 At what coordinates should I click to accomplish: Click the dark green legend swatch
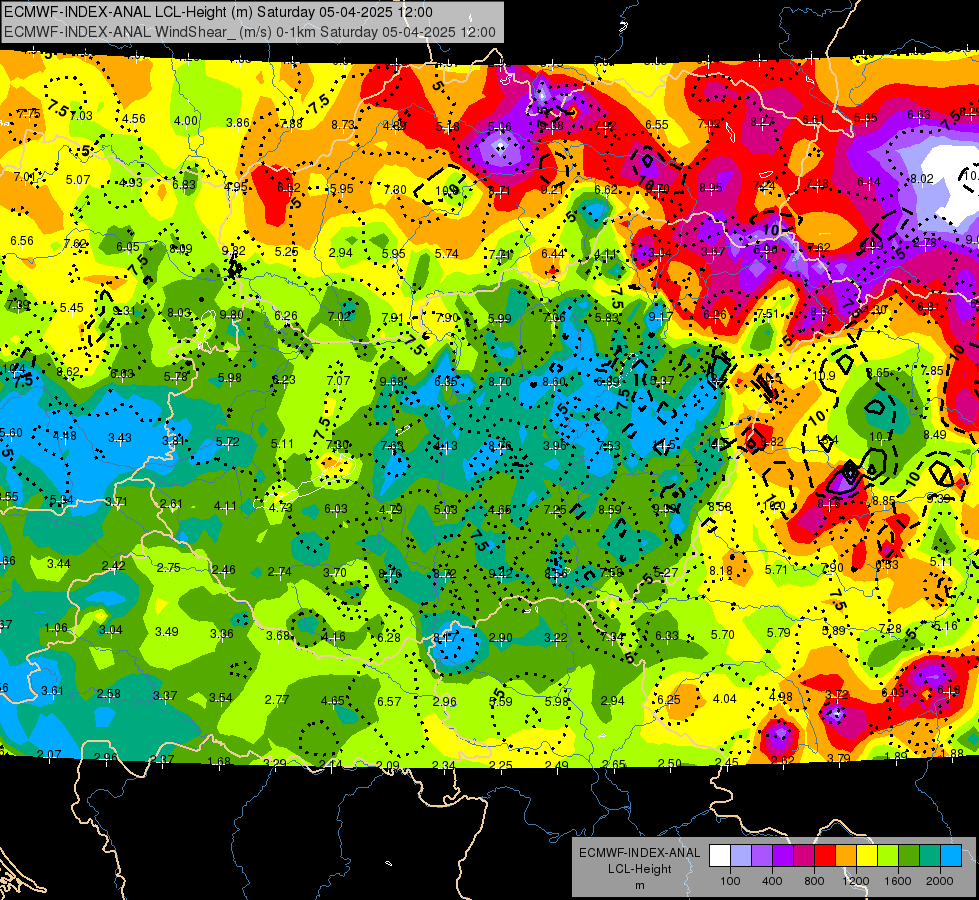coord(910,856)
